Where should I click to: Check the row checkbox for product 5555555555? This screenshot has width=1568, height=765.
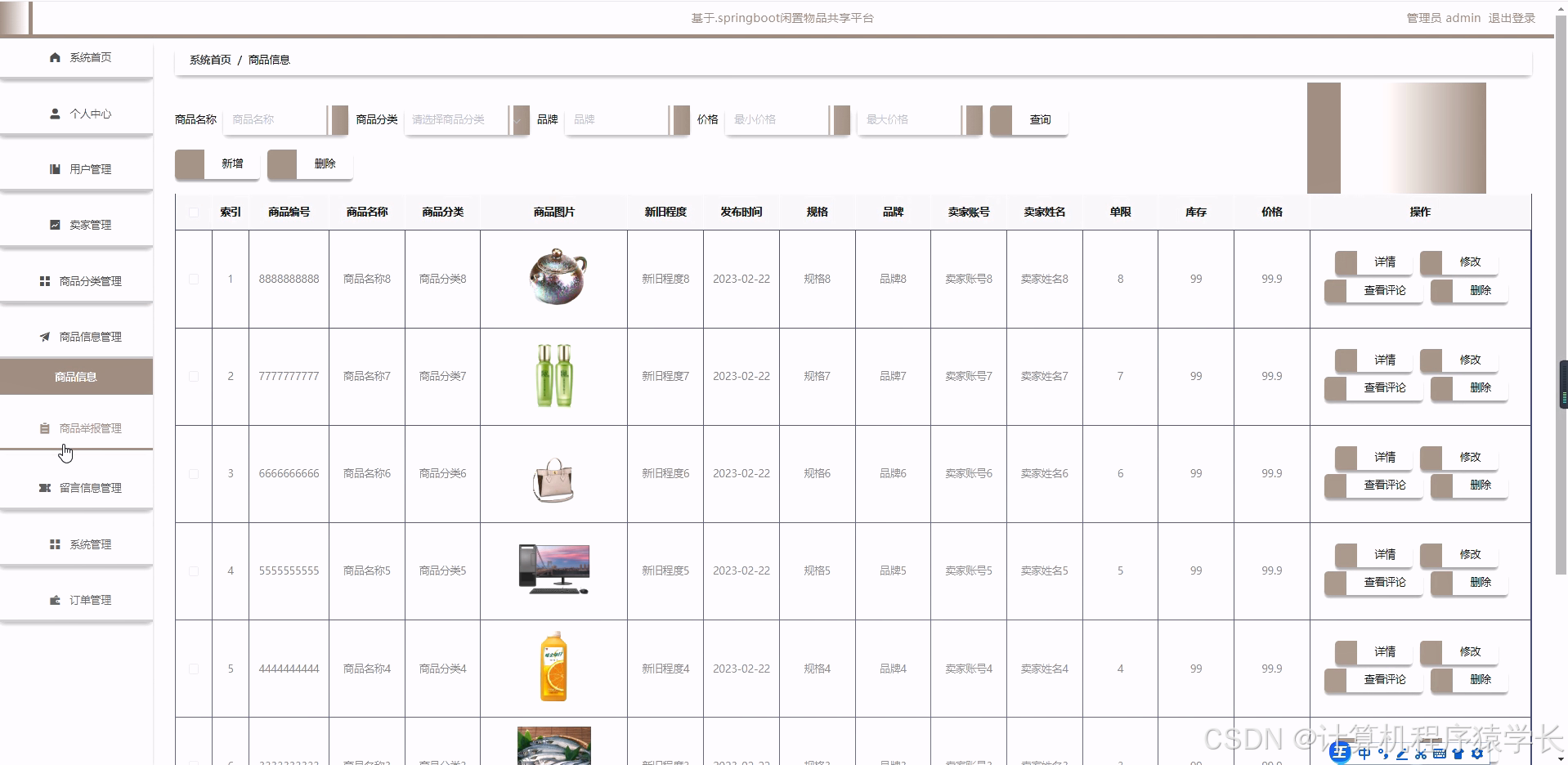coord(194,570)
